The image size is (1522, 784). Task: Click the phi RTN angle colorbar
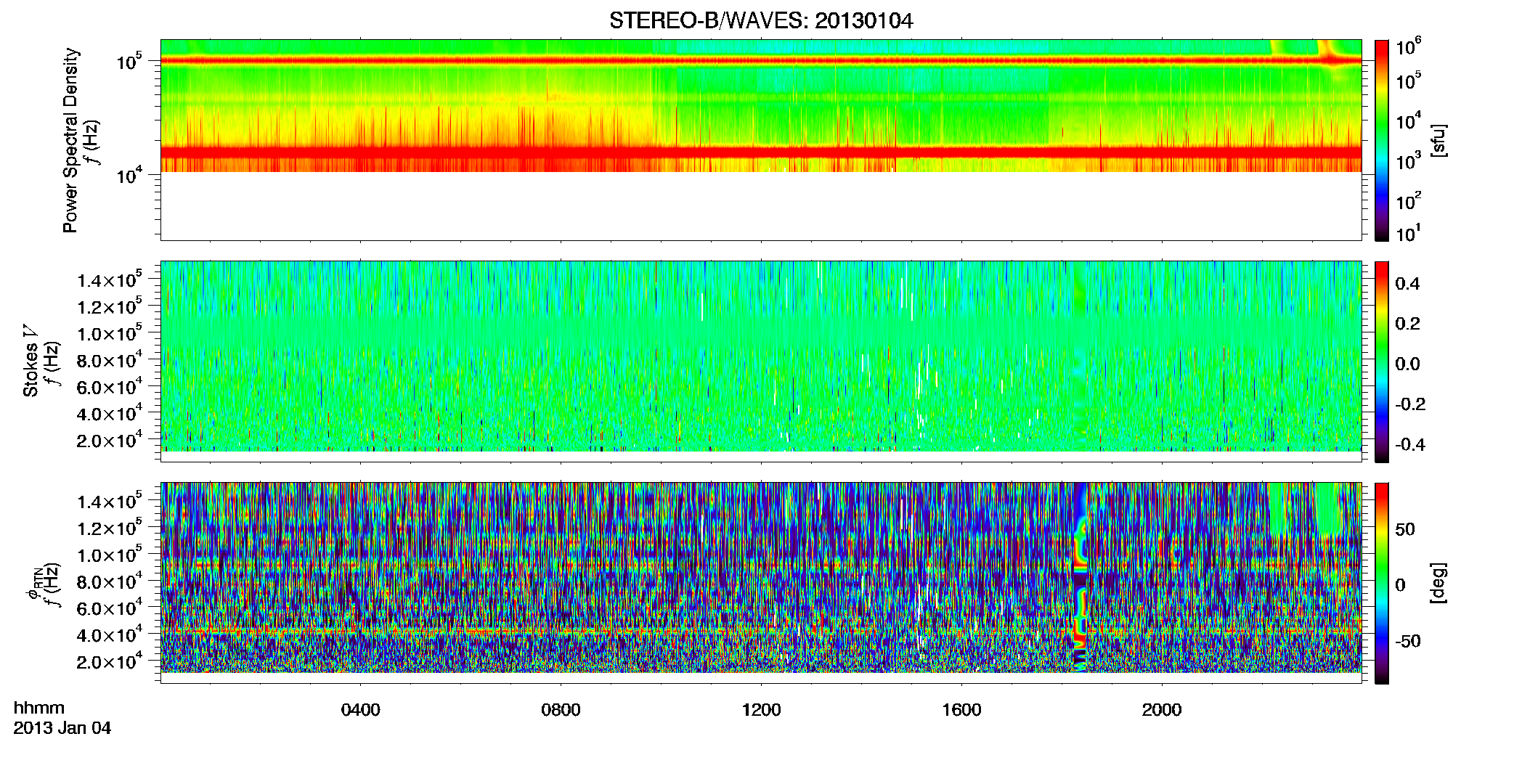(x=1382, y=583)
